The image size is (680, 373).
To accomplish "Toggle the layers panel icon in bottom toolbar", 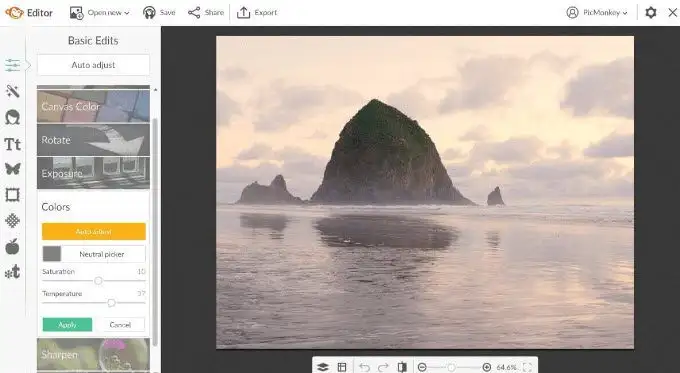I will click(x=323, y=367).
